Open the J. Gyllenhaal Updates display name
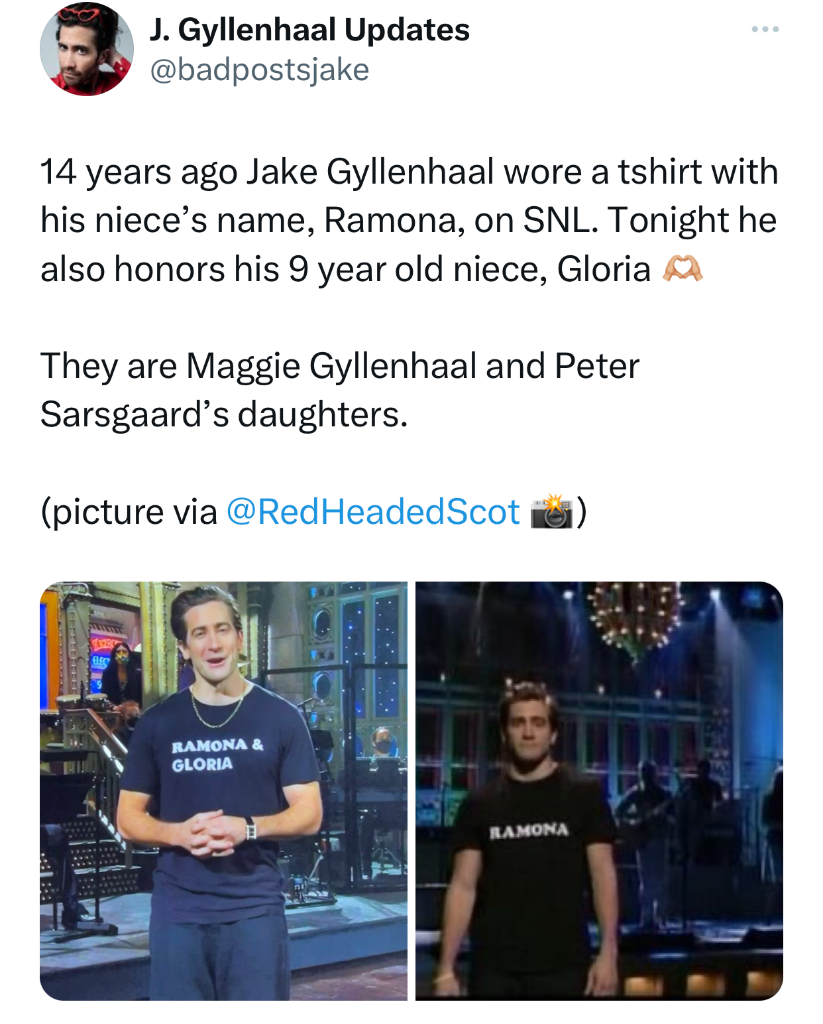 (x=309, y=29)
